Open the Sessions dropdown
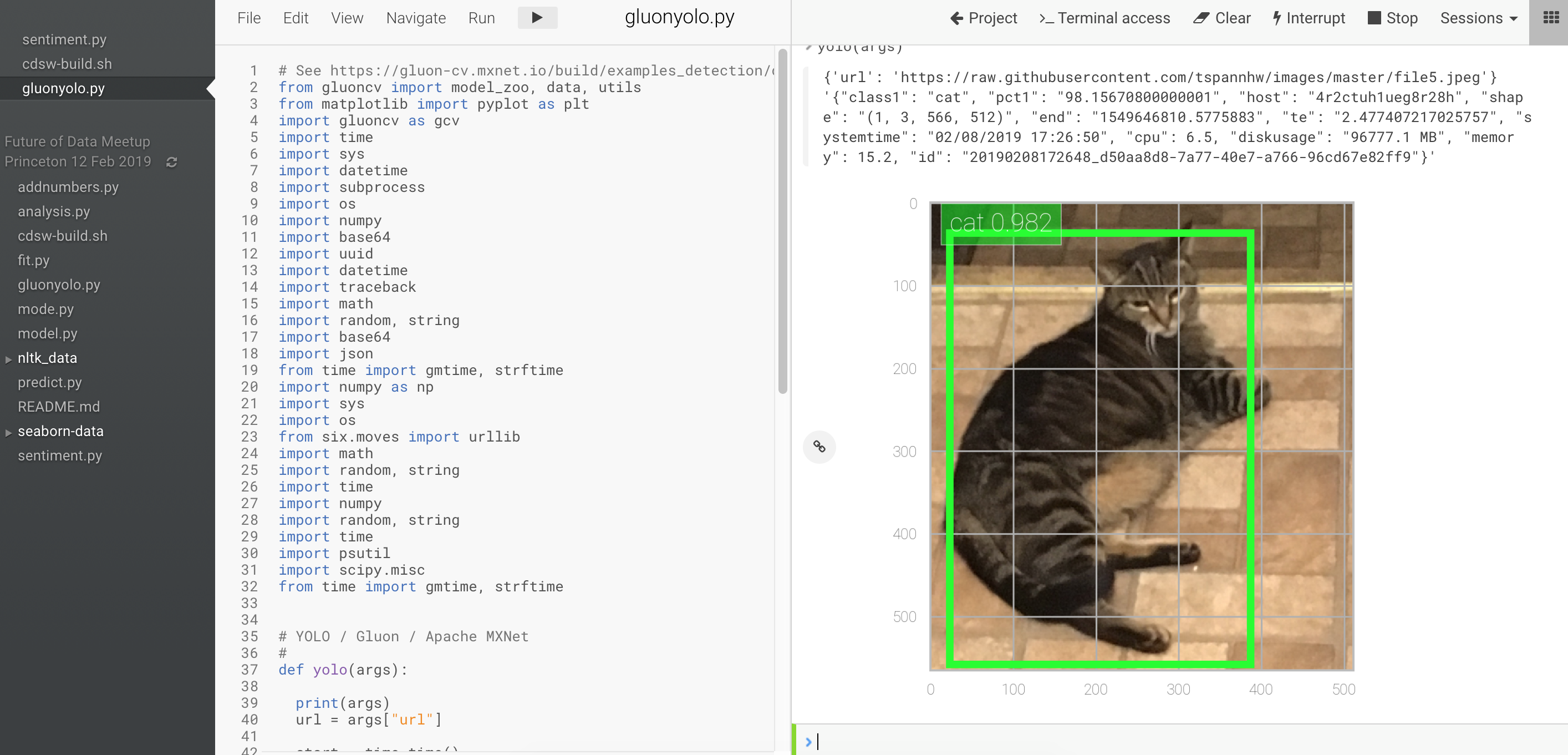Screen dimensions: 1568x755 click(x=1479, y=18)
